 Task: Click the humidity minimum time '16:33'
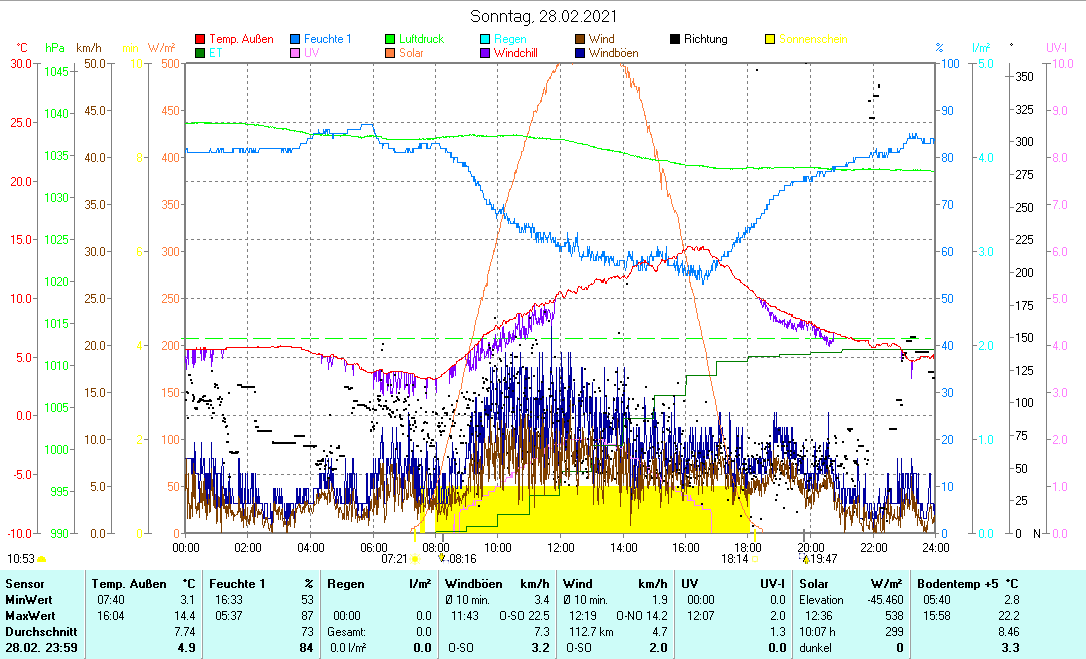(229, 600)
